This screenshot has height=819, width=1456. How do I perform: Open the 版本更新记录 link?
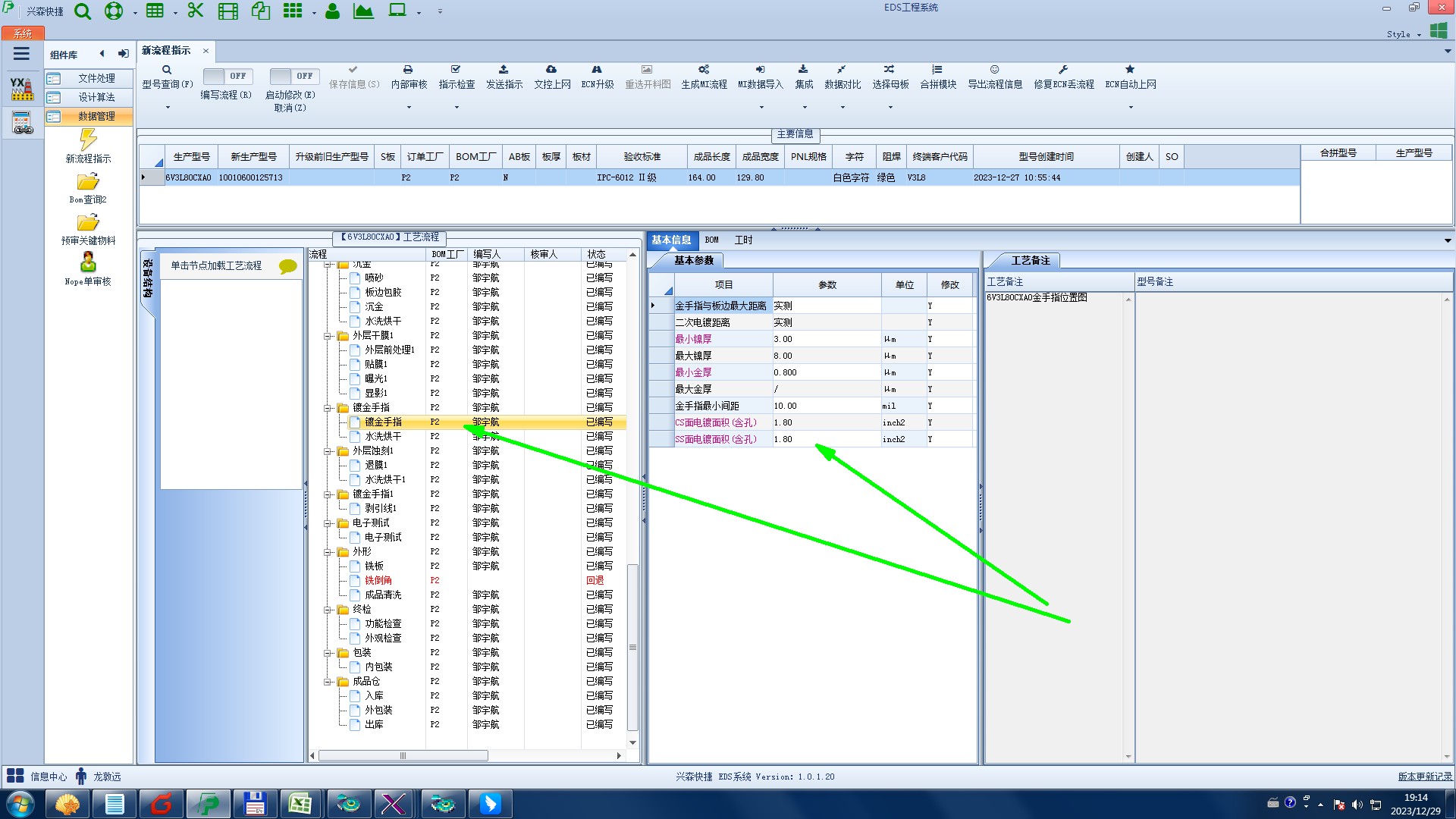(1425, 777)
